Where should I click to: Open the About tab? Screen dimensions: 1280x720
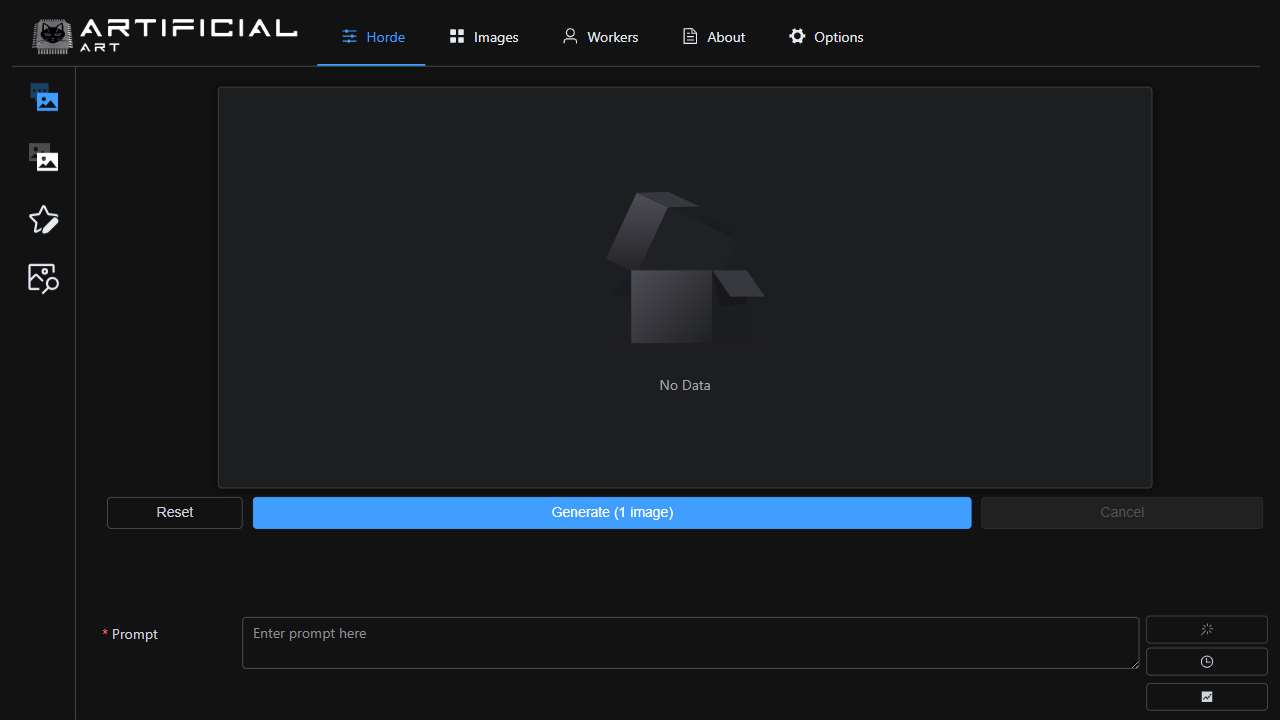click(x=714, y=37)
